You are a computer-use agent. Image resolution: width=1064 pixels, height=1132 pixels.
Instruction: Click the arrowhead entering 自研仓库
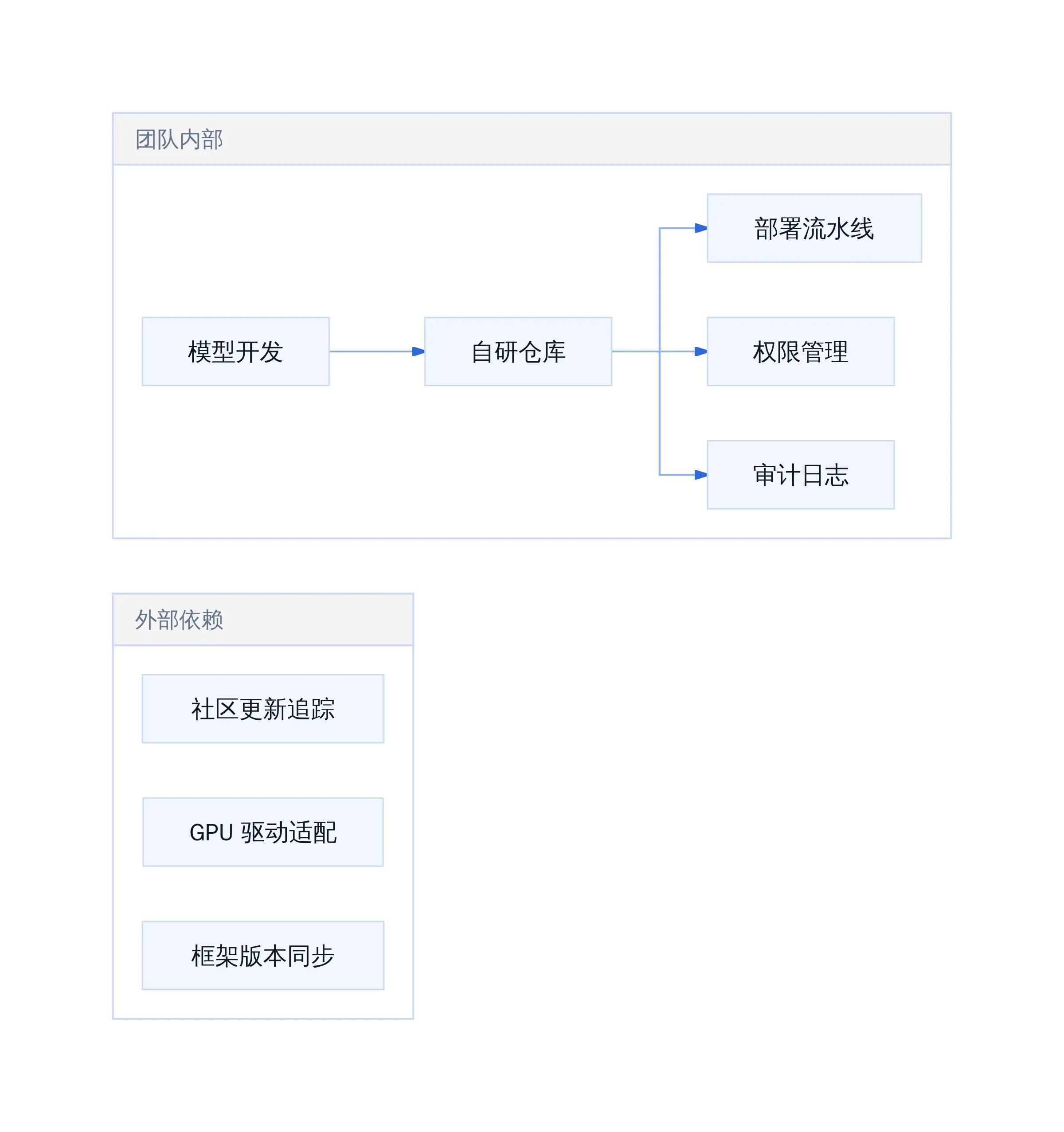point(418,351)
